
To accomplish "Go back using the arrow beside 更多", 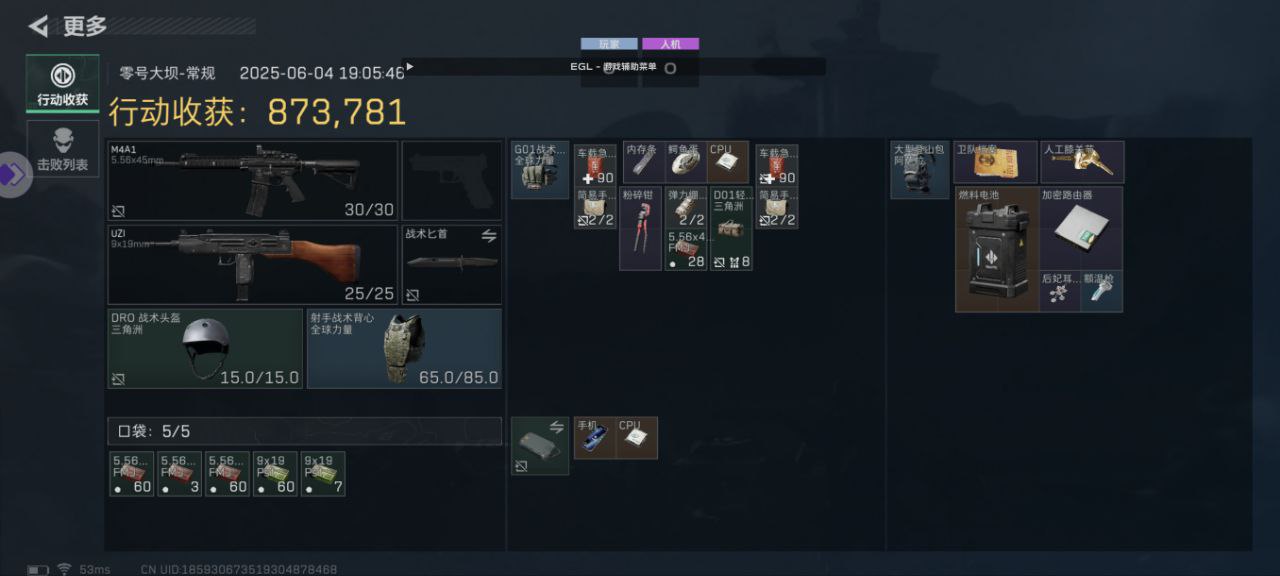I will (39, 26).
